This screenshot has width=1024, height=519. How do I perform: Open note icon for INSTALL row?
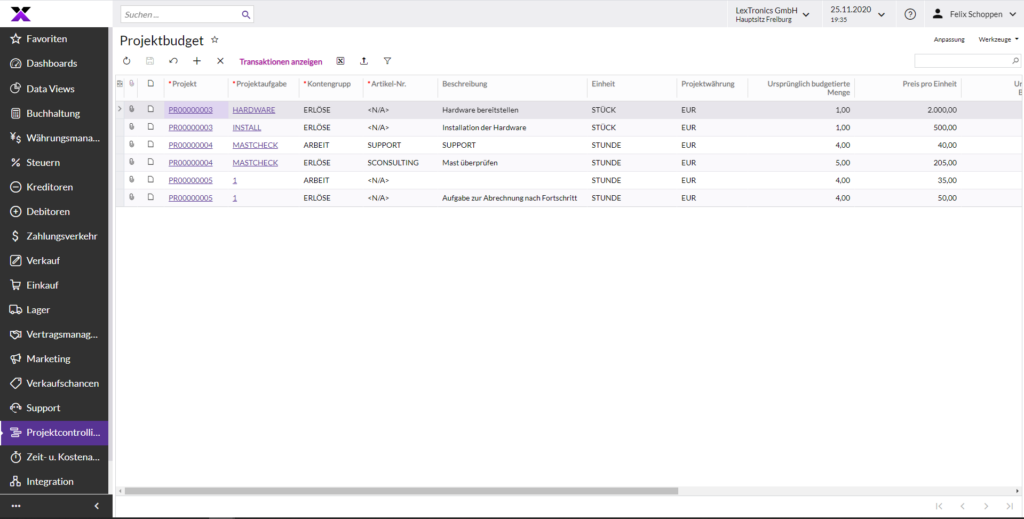click(151, 127)
